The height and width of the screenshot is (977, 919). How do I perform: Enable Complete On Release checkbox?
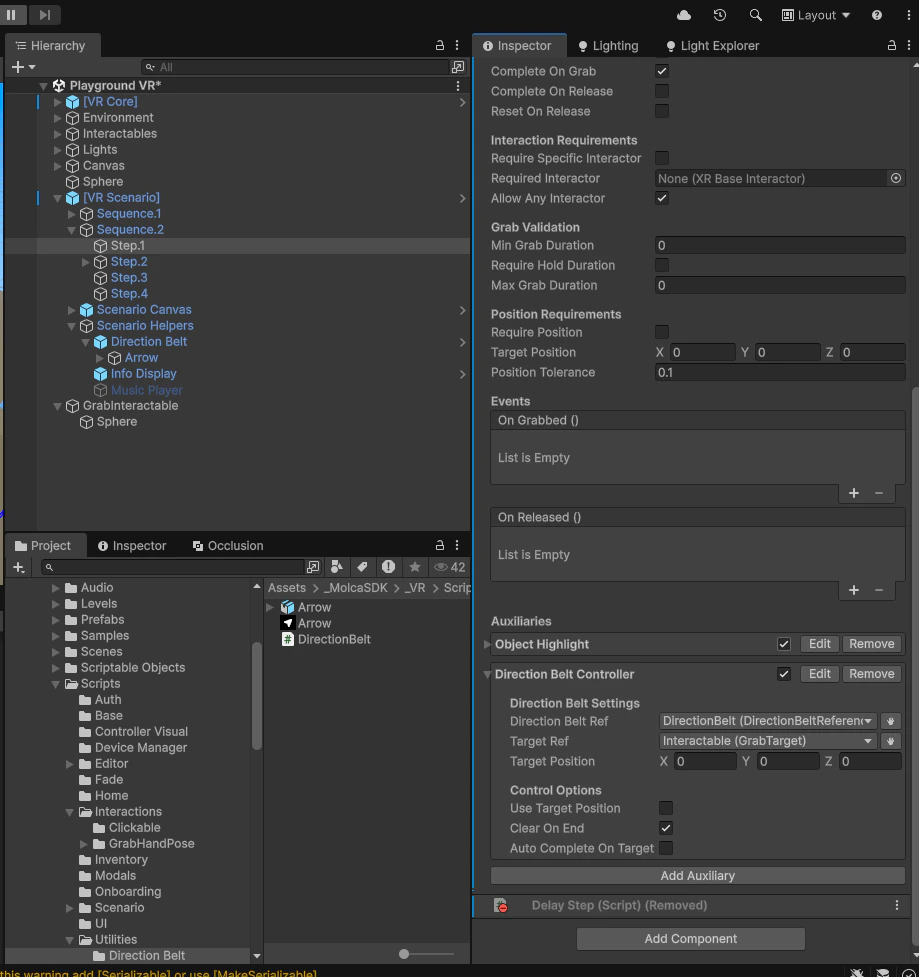coord(662,91)
